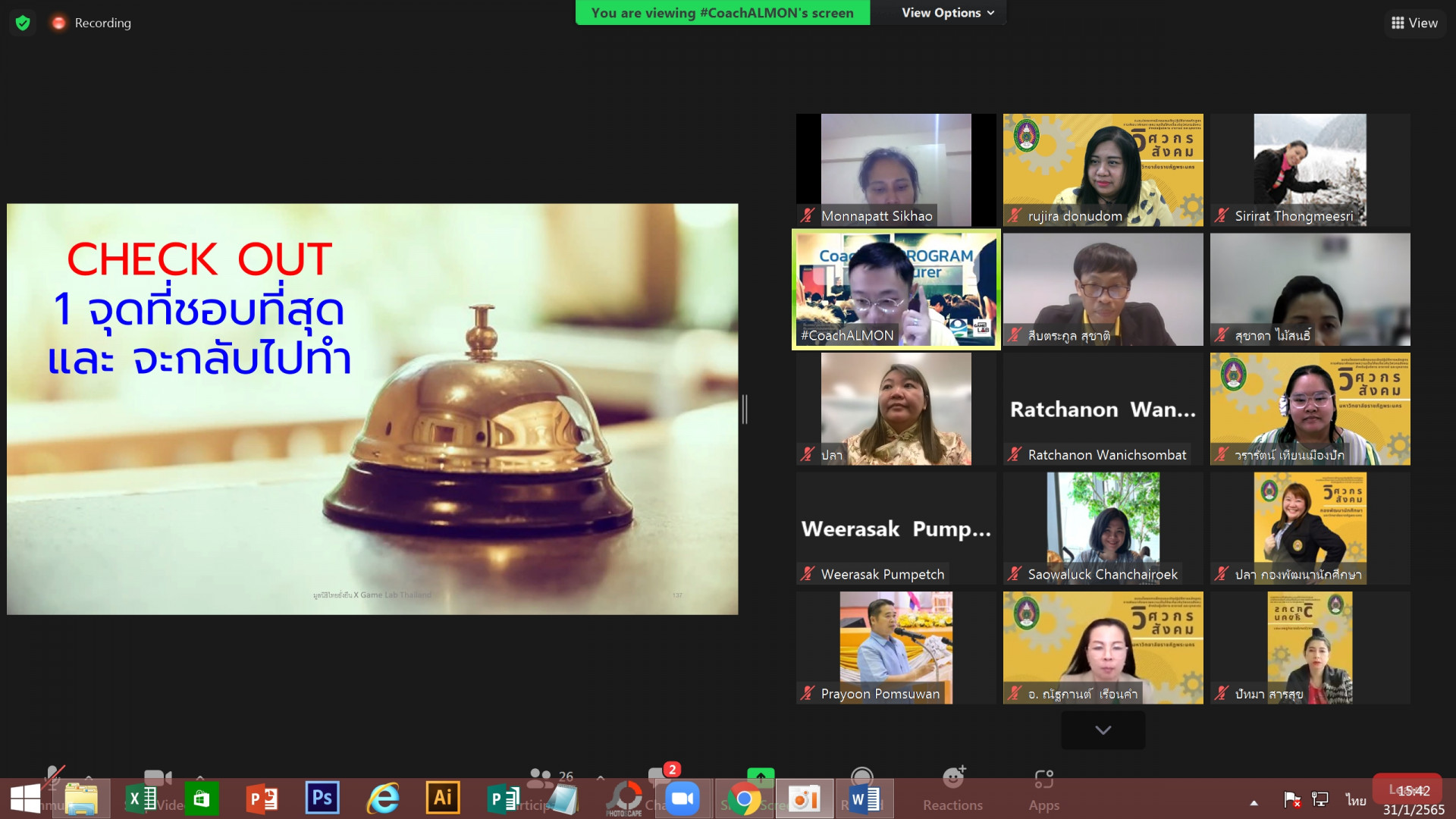Select rujira donudom's video tile

(x=1103, y=170)
